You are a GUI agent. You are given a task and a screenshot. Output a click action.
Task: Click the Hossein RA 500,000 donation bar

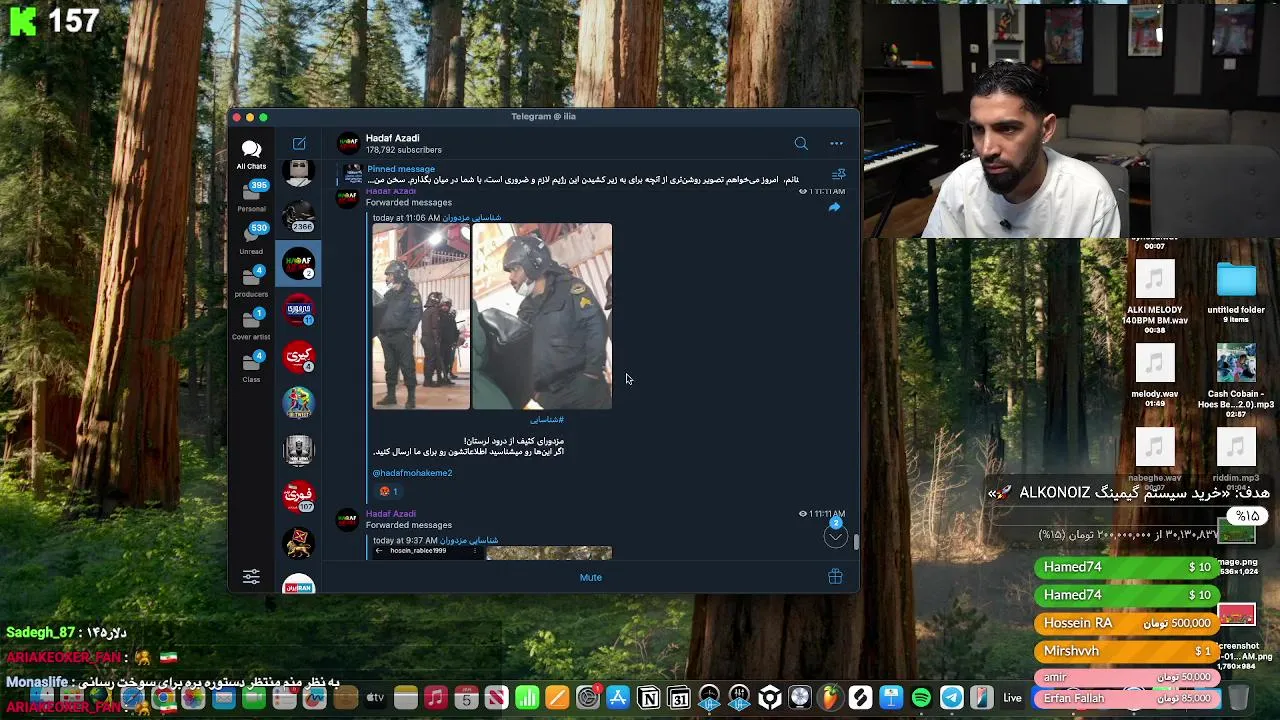1125,623
